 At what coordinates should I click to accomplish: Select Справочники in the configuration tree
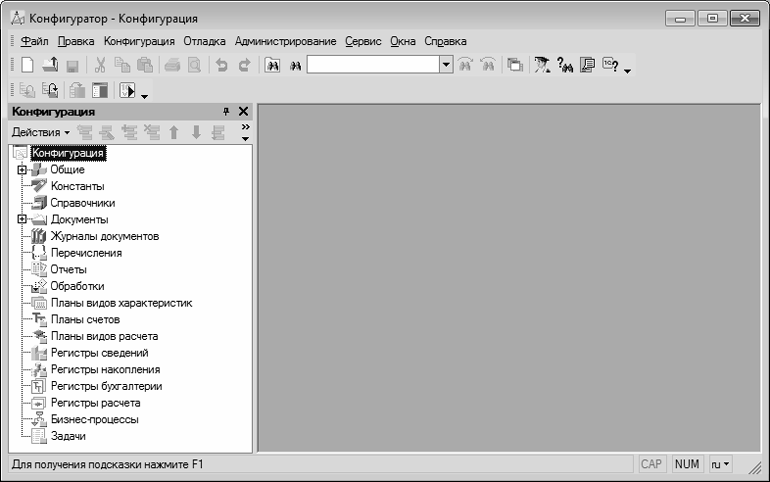82,203
